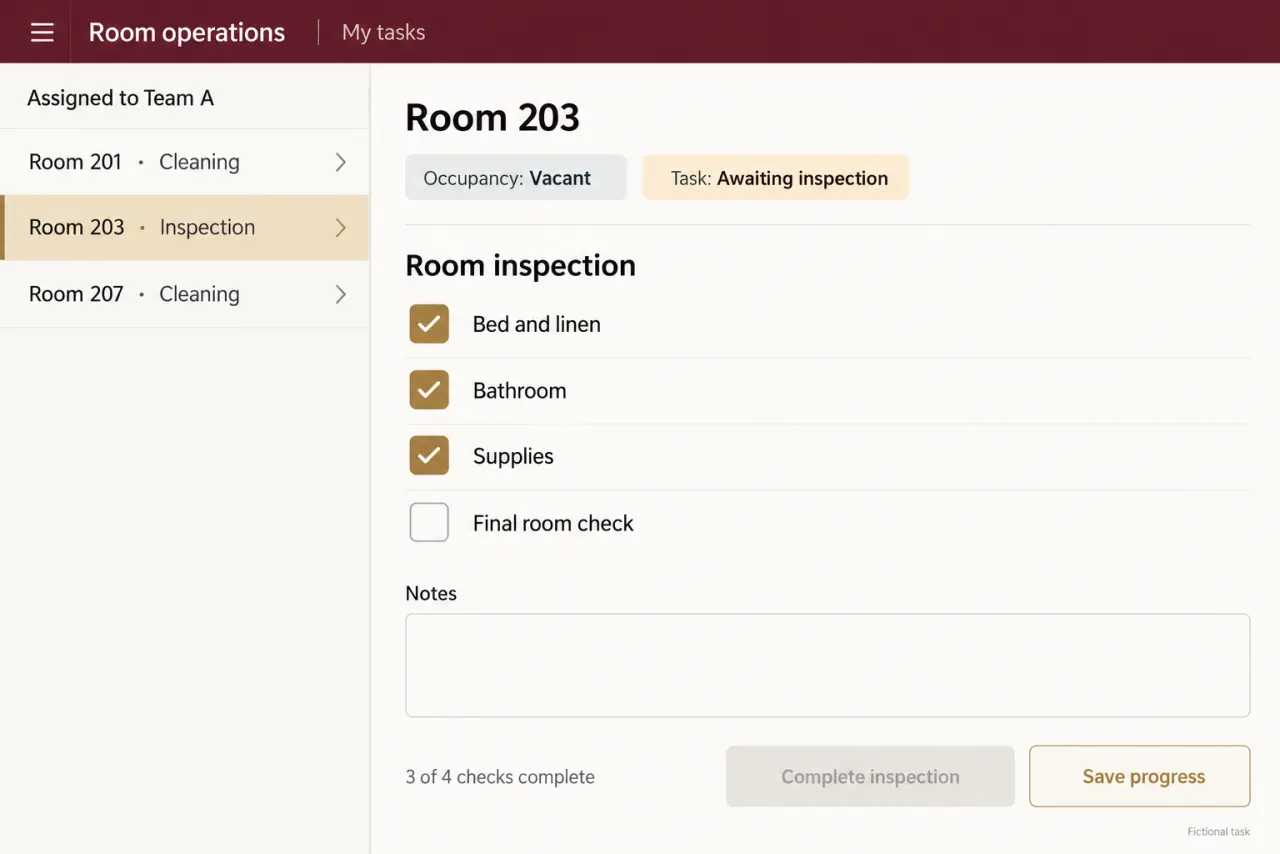Click the Final room check label
The height and width of the screenshot is (854, 1280).
coord(553,523)
